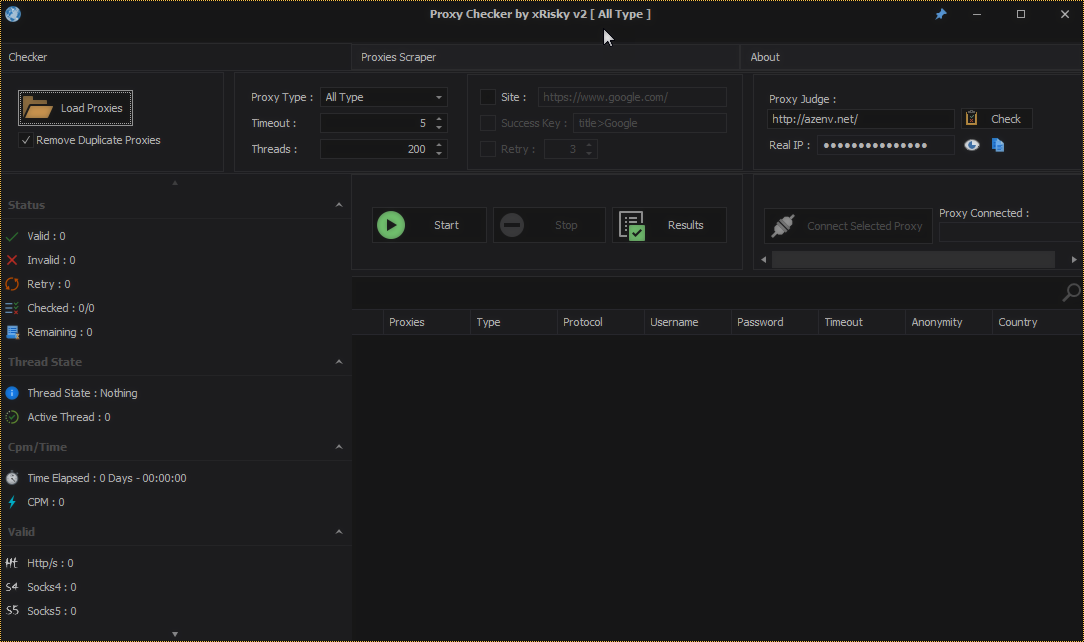Increase the Timeout value by one step

pyautogui.click(x=439, y=119)
